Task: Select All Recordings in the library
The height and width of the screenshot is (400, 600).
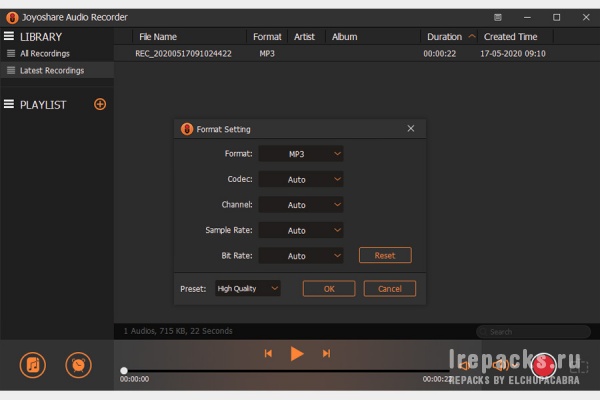Action: tap(45, 54)
